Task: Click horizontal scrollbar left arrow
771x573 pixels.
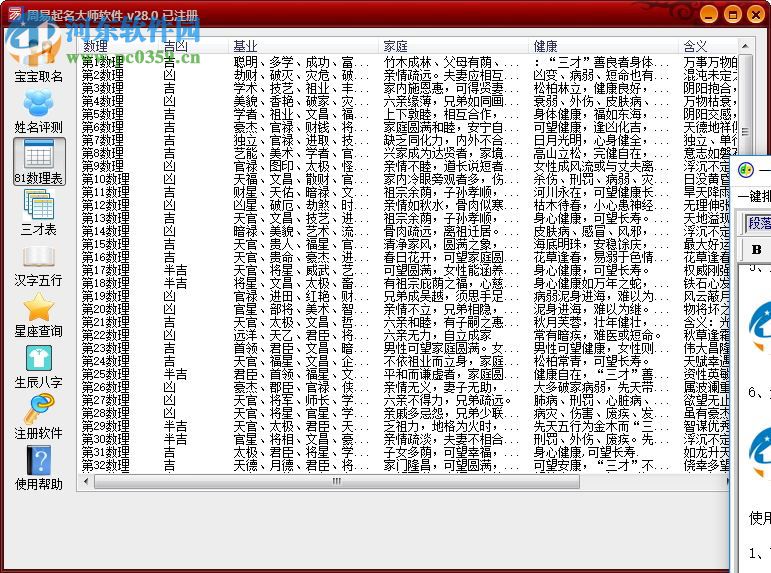Action: 87,481
